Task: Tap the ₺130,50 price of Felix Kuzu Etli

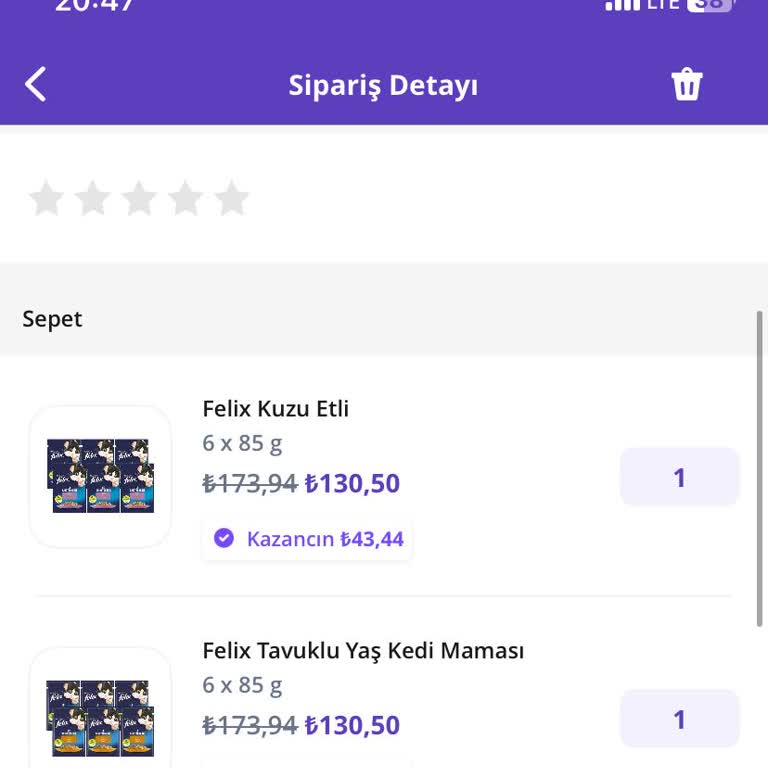Action: (x=352, y=484)
